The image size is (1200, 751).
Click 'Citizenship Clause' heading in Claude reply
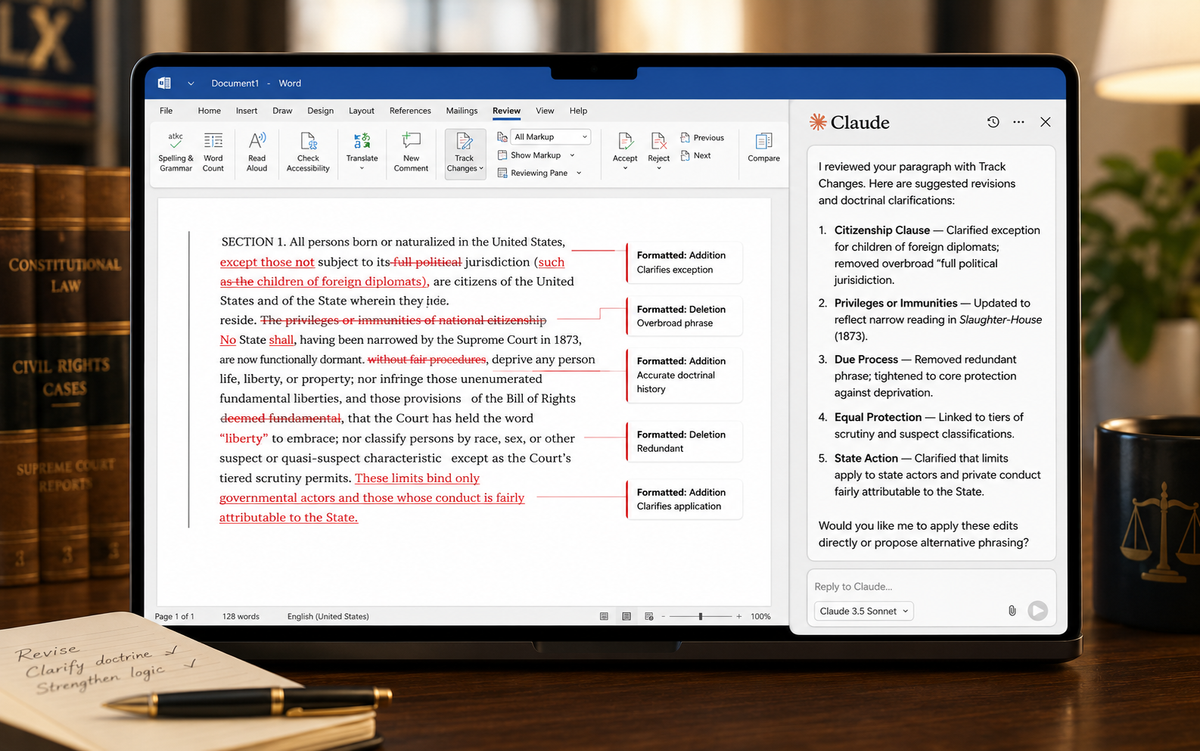tap(883, 230)
